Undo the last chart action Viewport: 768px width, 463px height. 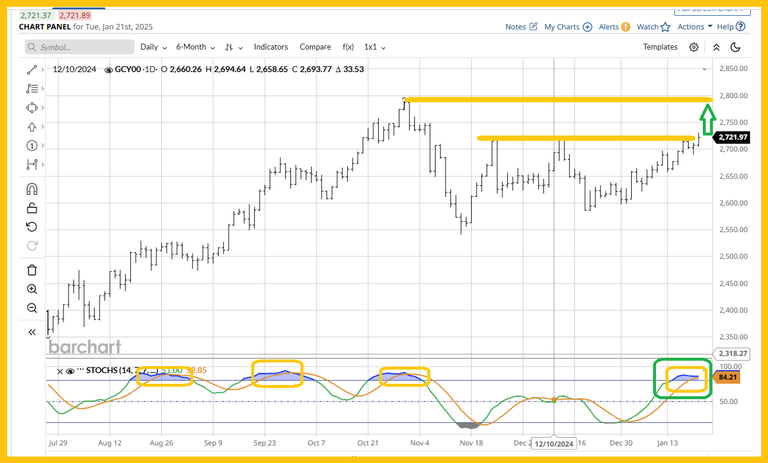(x=31, y=227)
